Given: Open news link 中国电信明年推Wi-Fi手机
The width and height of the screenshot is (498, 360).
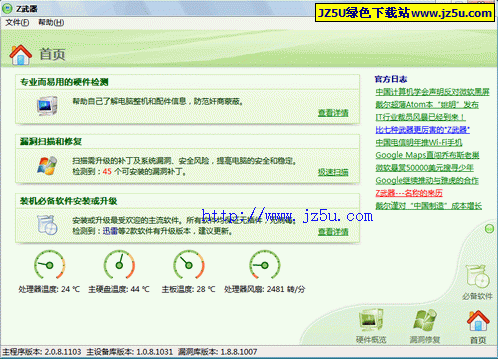Looking at the screenshot, I should pyautogui.click(x=419, y=142).
